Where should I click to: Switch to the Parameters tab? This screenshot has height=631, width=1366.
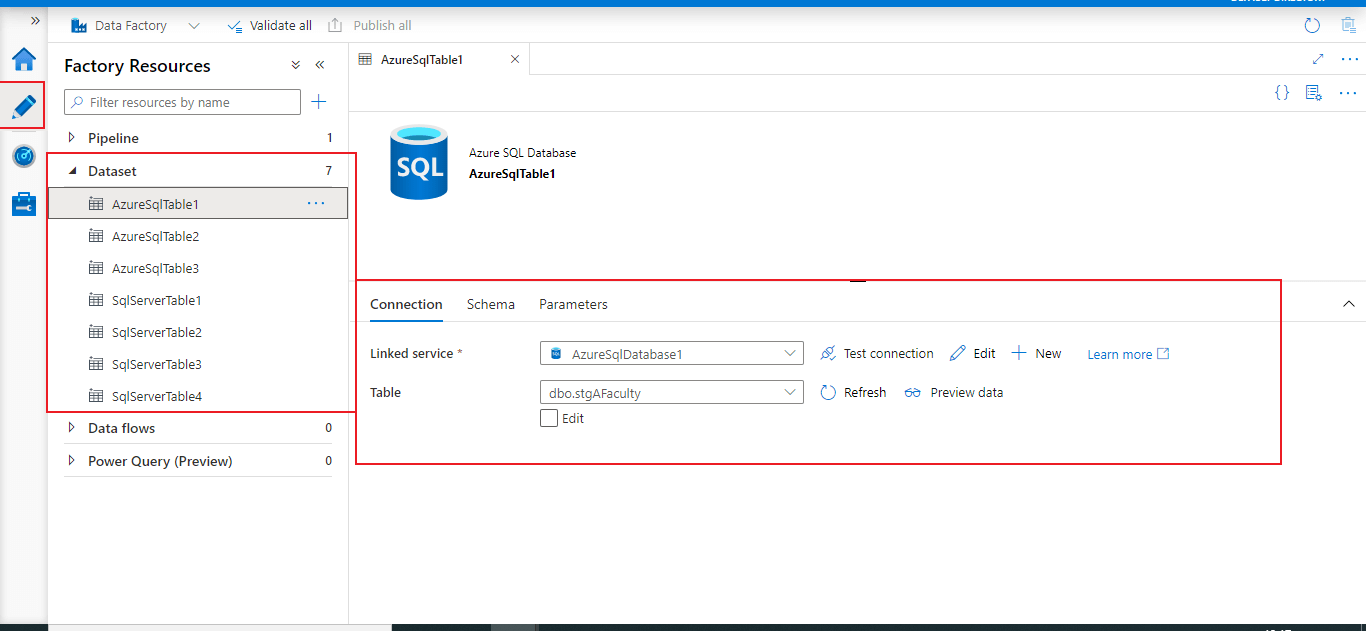573,304
